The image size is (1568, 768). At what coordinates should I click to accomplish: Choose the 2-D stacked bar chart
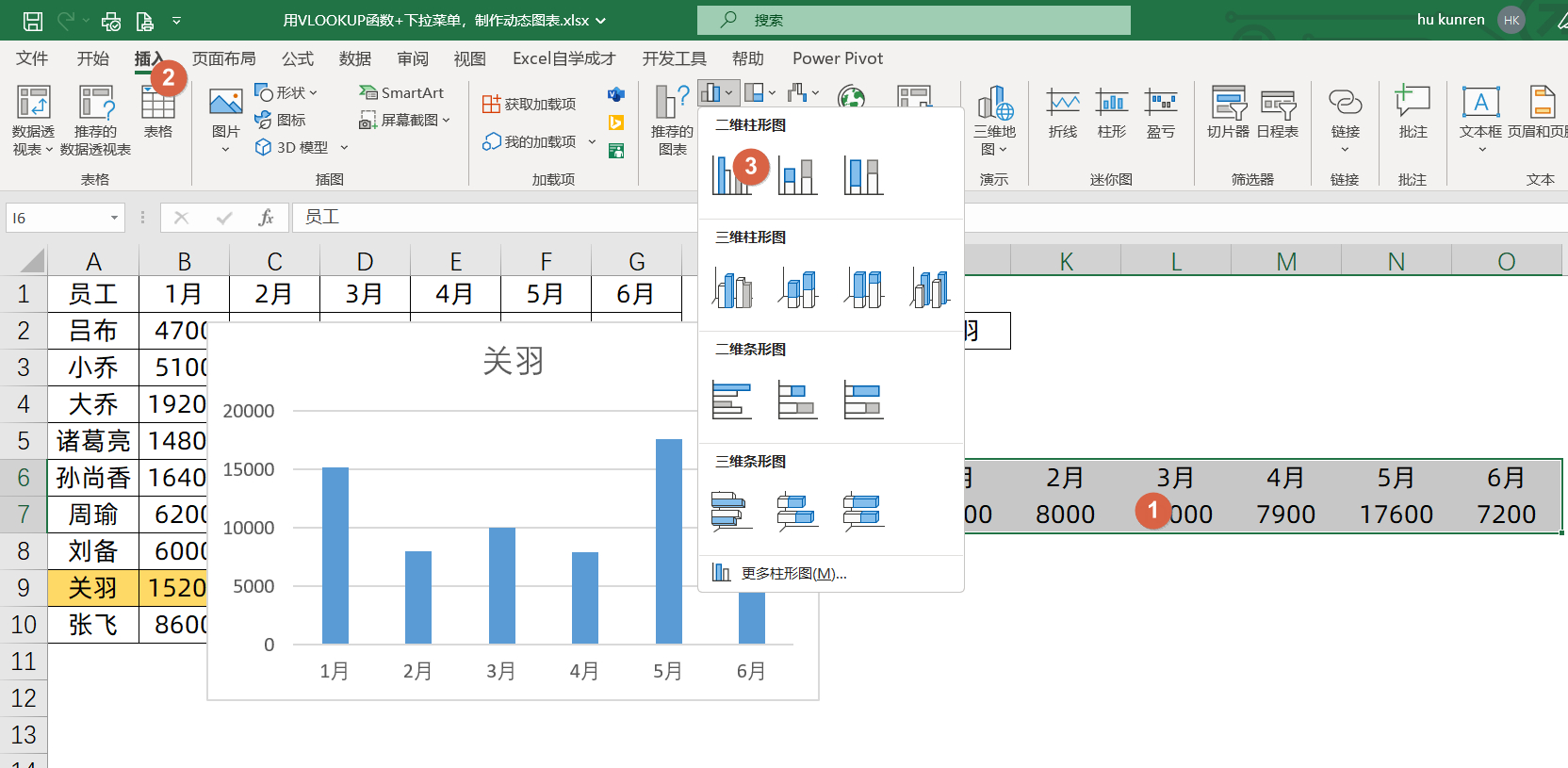point(798,400)
